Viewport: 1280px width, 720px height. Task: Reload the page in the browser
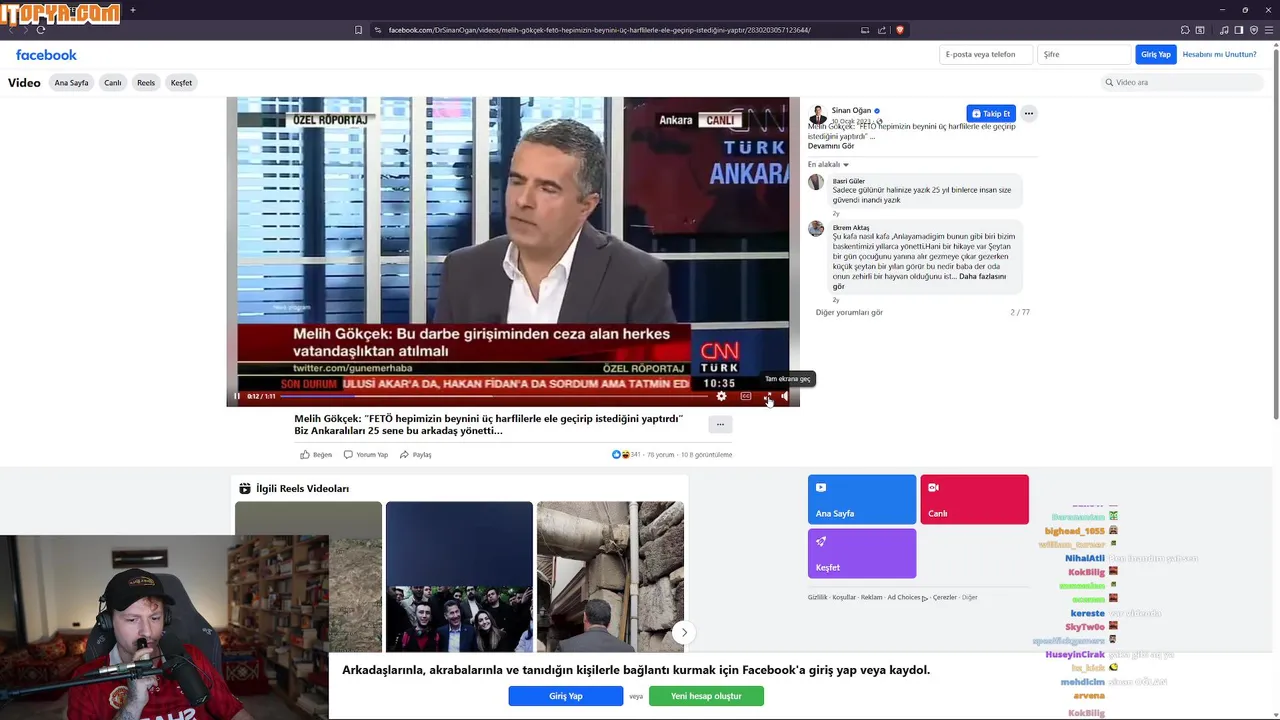pos(41,30)
